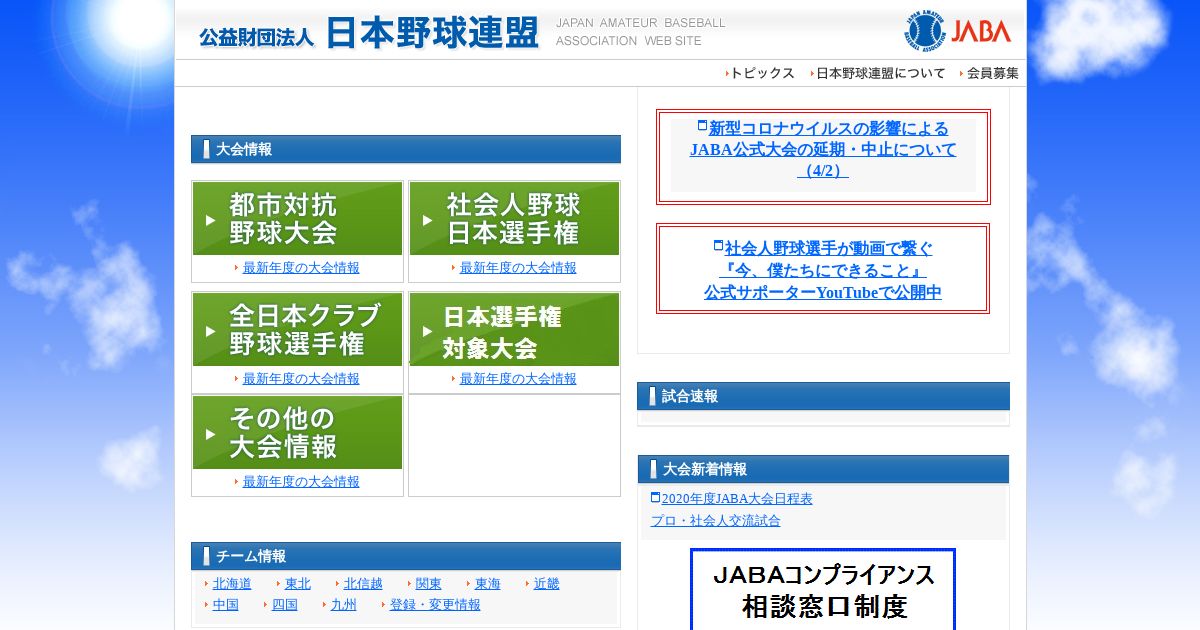Open the 社会人野球選手が動画で繋ぐ YouTube link
The width and height of the screenshot is (1200, 630).
823,270
